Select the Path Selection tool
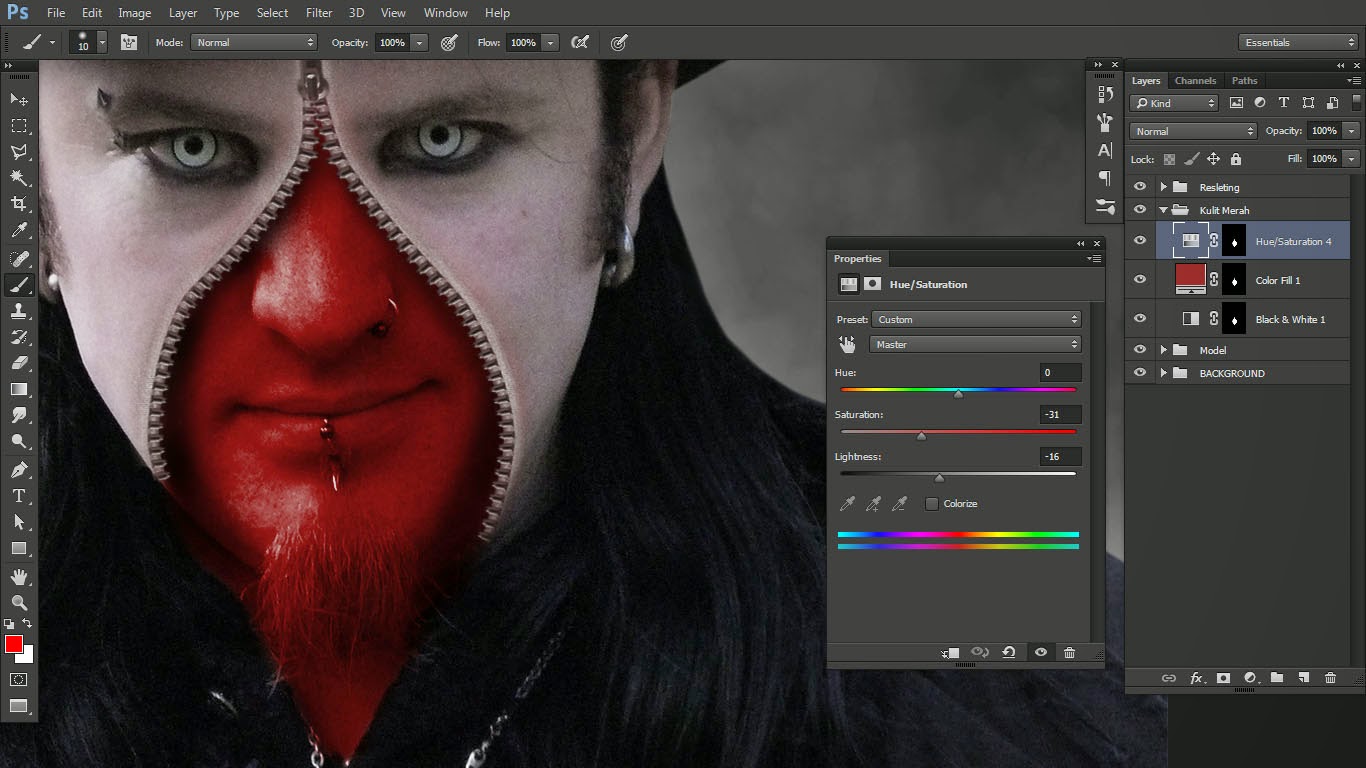The height and width of the screenshot is (768, 1366). [x=19, y=522]
